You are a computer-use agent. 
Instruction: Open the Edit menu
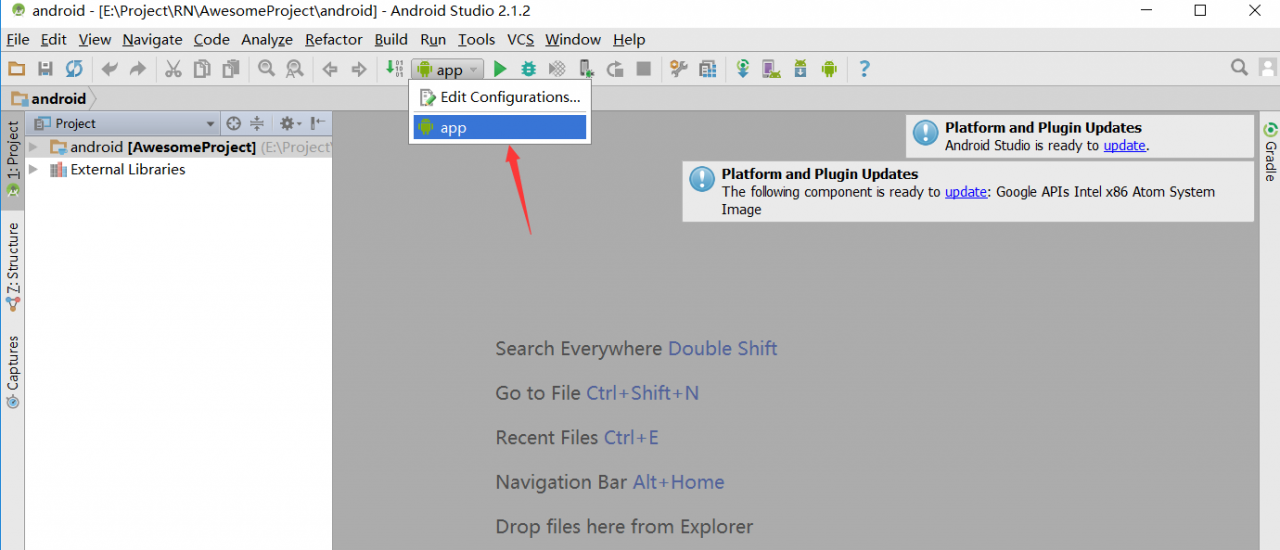pos(54,39)
